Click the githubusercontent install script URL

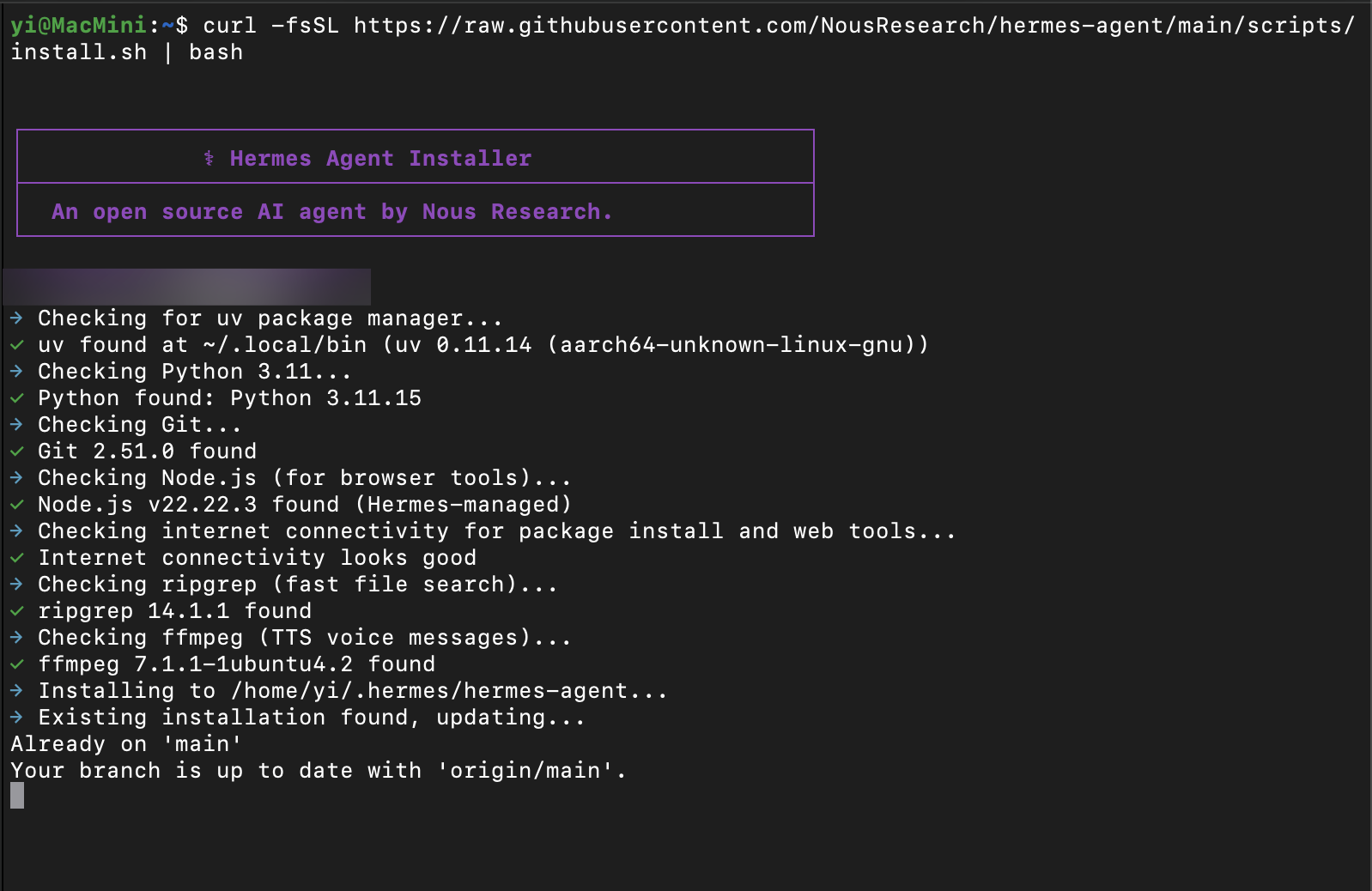coord(683,39)
